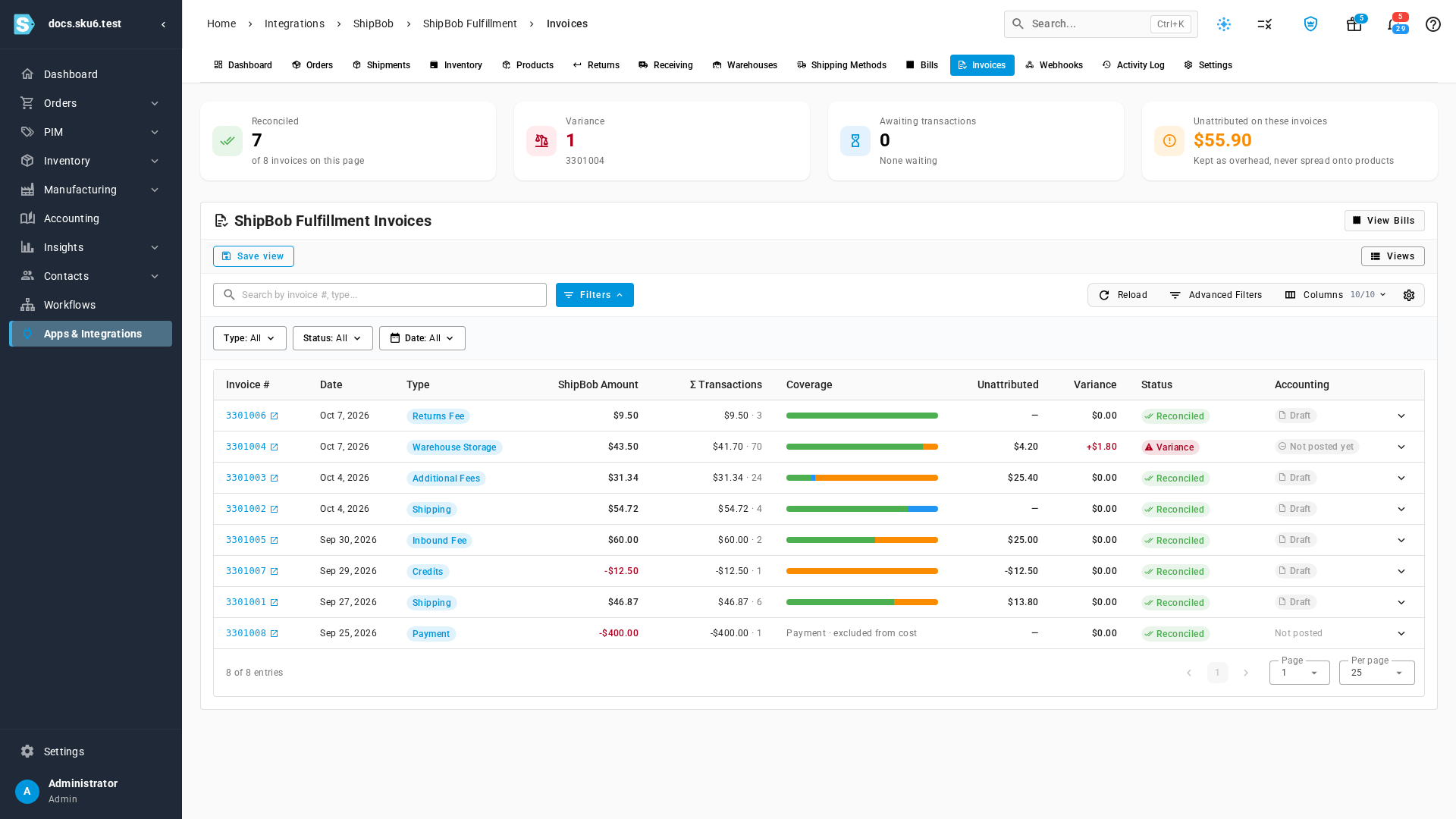
Task: Open the Date: All filter dropdown
Action: (x=422, y=338)
